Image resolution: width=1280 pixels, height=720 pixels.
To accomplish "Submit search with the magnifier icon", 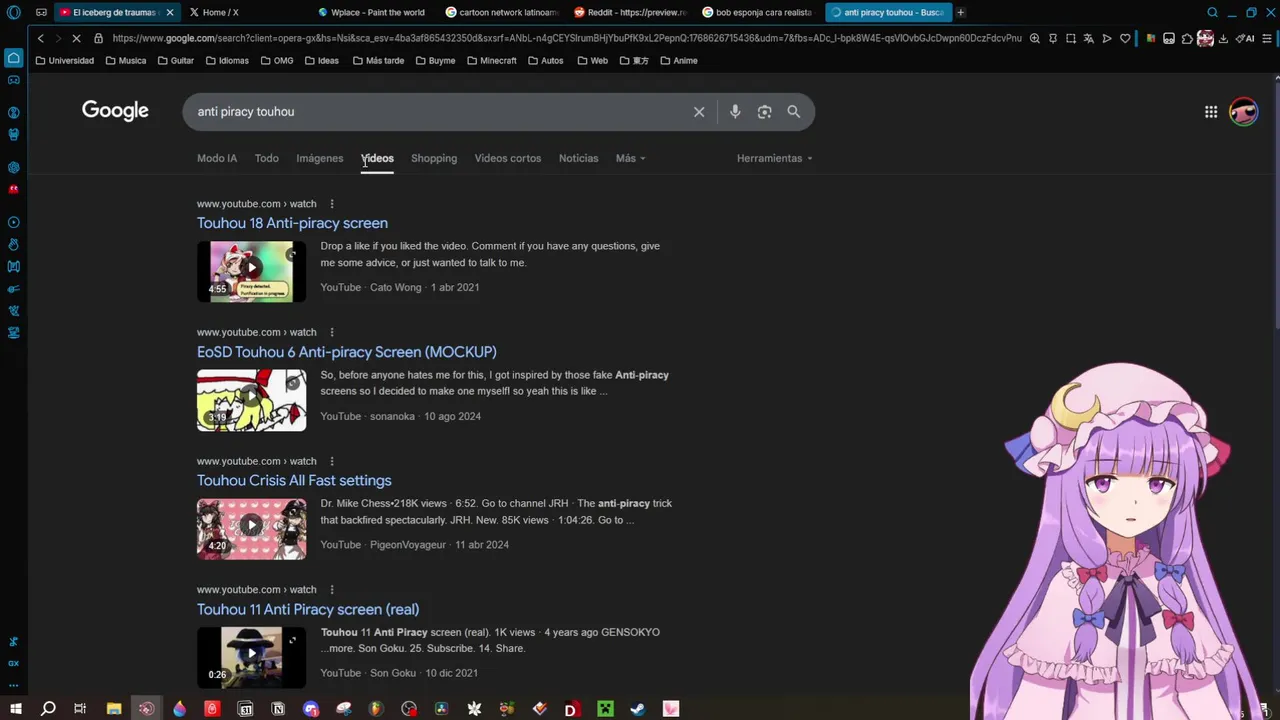I will [794, 112].
